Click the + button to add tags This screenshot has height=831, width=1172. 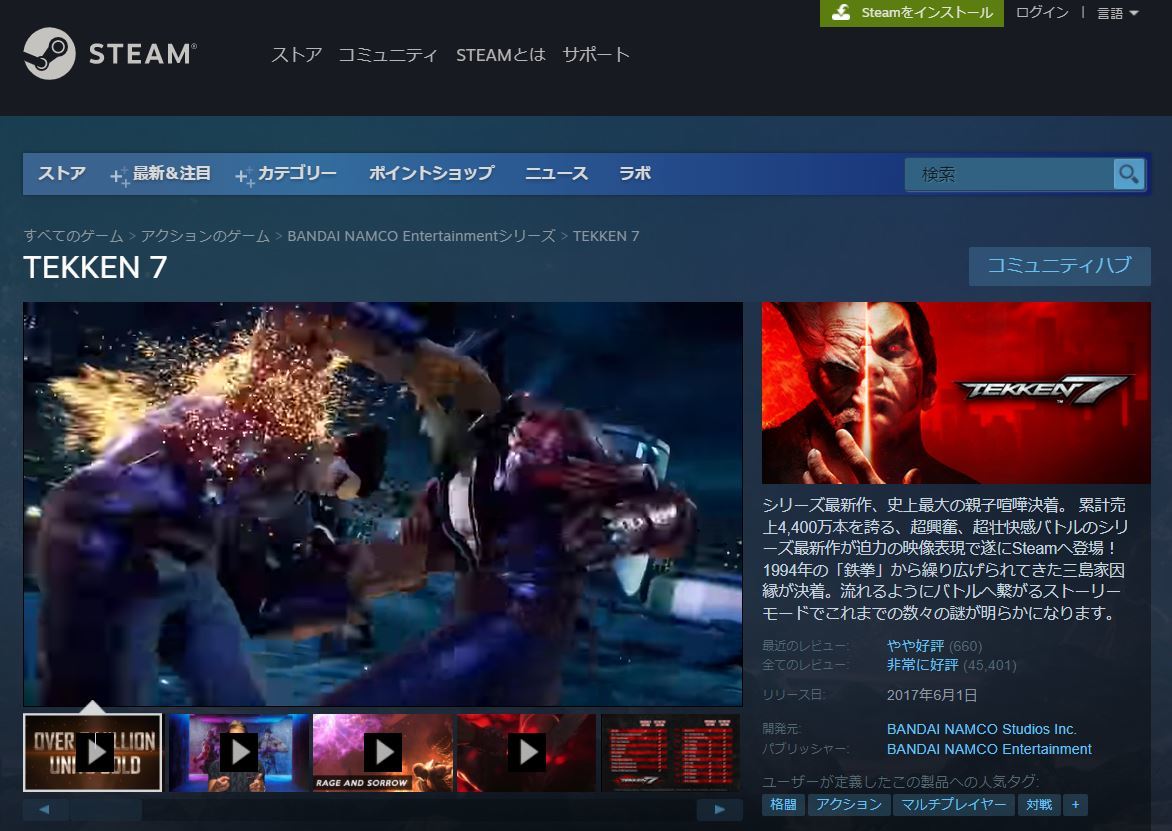[x=1075, y=805]
